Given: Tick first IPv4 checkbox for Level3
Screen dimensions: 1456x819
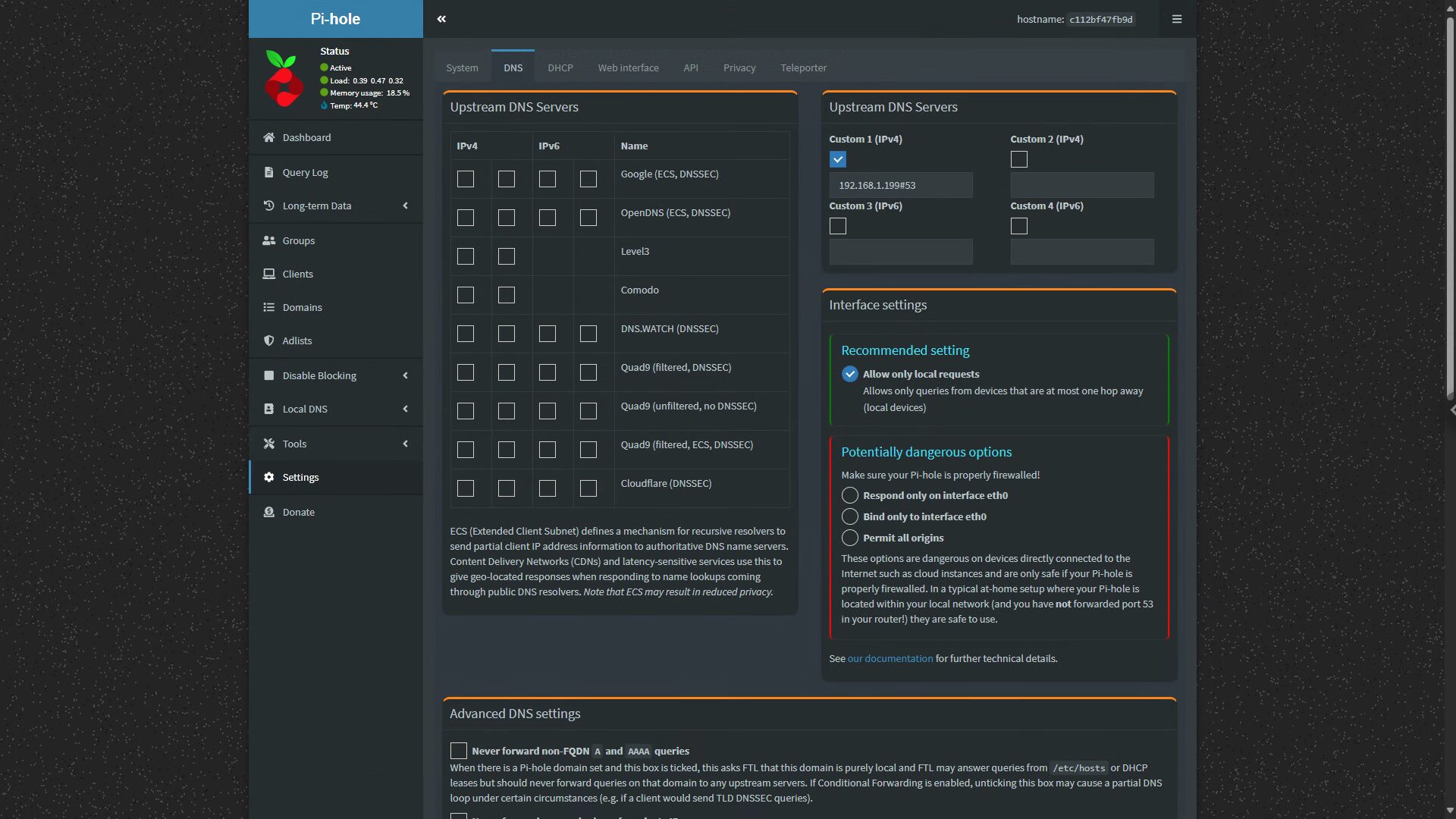Looking at the screenshot, I should pos(466,256).
